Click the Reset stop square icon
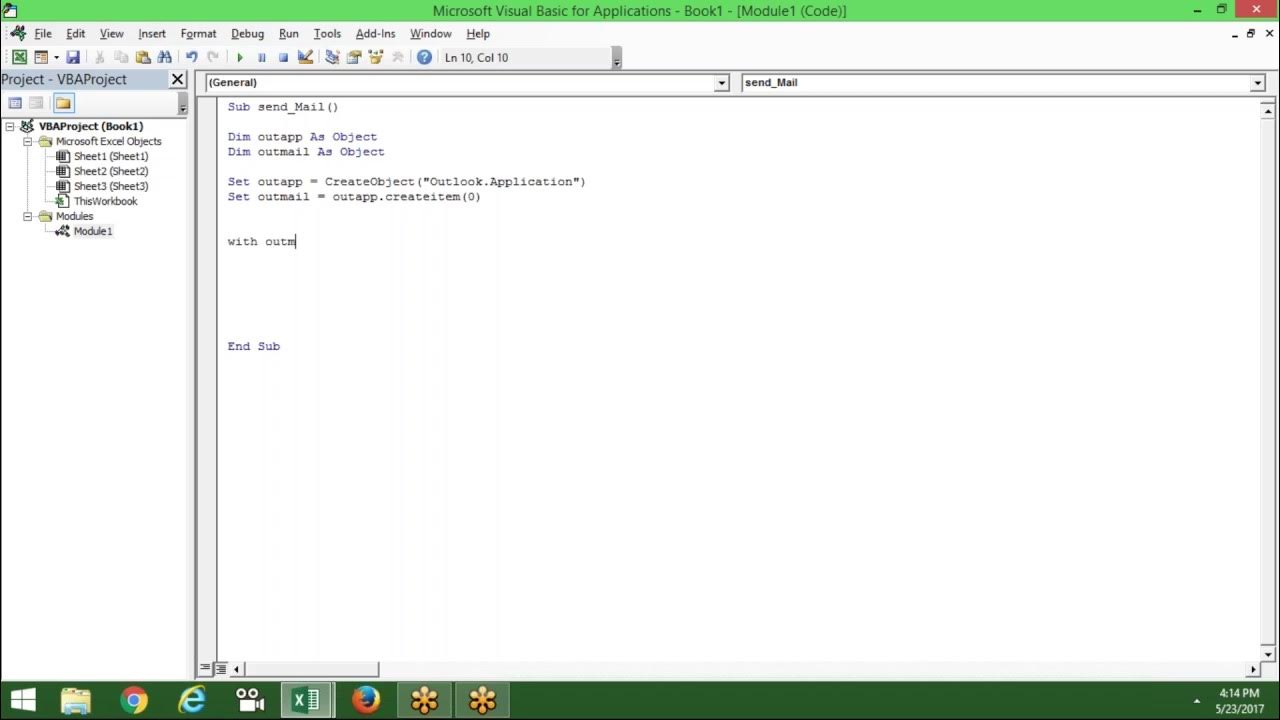Screen dimensions: 1280x720 [x=284, y=58]
